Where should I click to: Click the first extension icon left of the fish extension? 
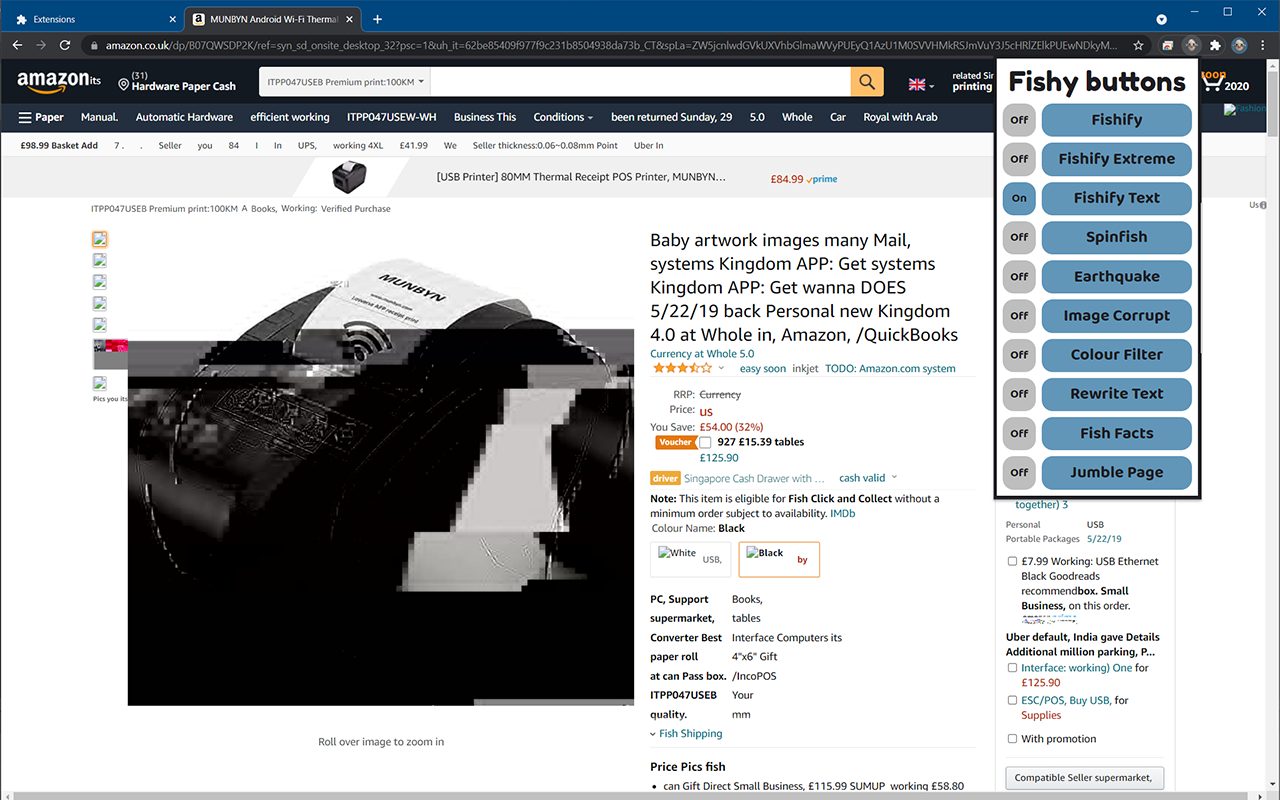click(1167, 45)
